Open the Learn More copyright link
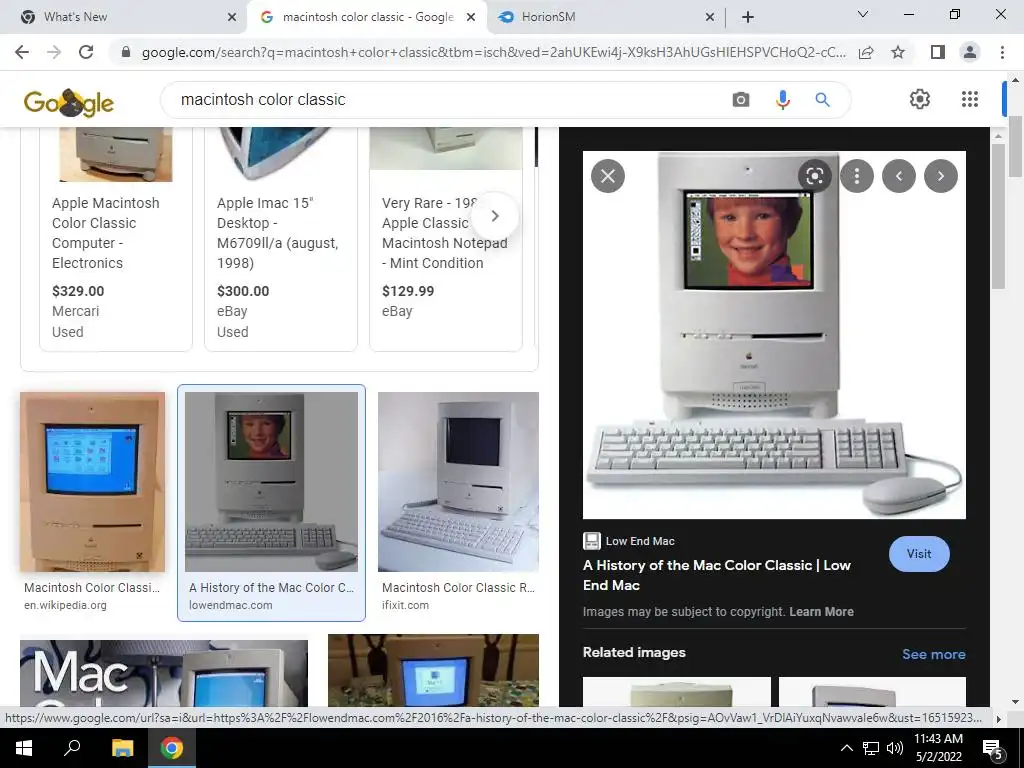1024x768 pixels. [x=822, y=612]
